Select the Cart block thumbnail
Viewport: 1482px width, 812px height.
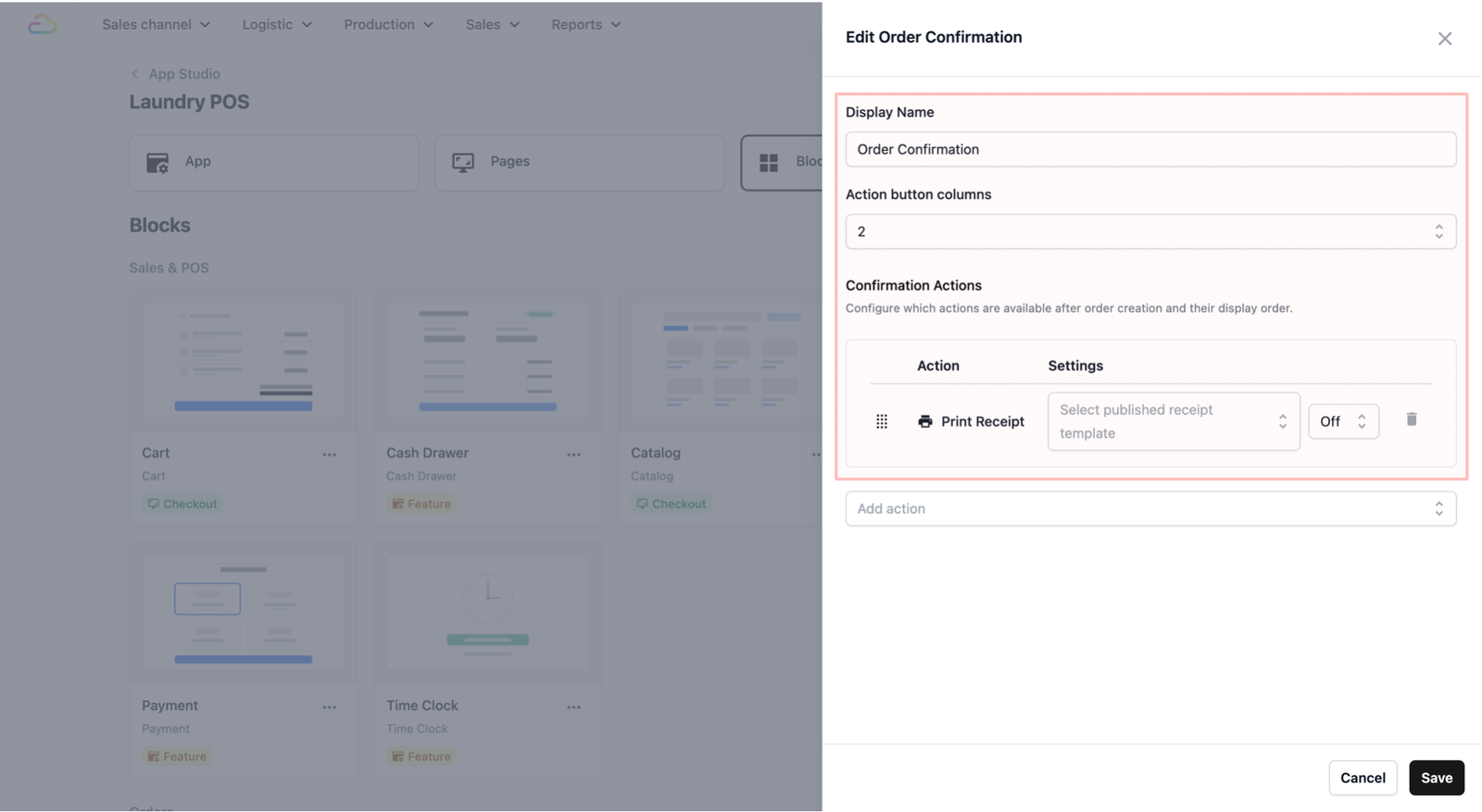pos(243,360)
